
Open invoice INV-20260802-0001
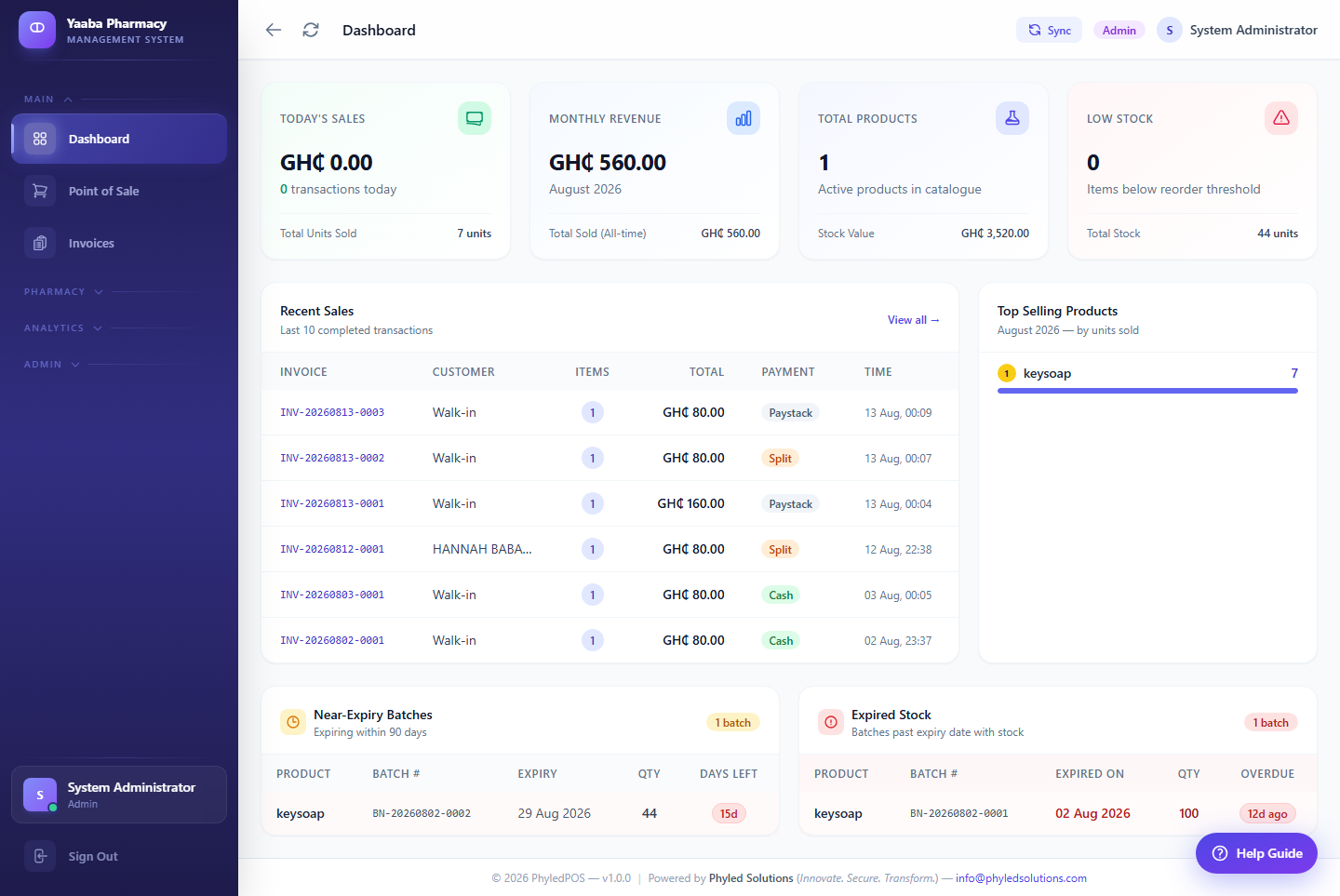(332, 640)
